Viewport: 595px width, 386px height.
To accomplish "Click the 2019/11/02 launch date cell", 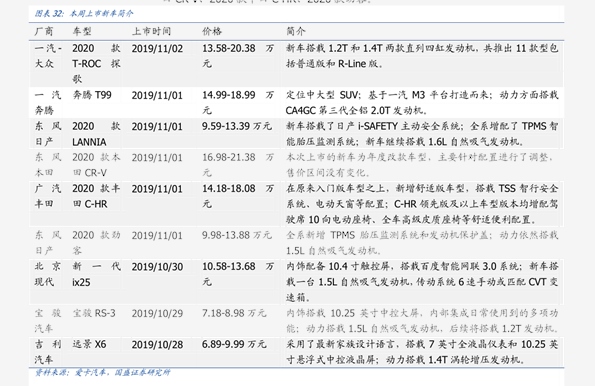I will point(157,49).
